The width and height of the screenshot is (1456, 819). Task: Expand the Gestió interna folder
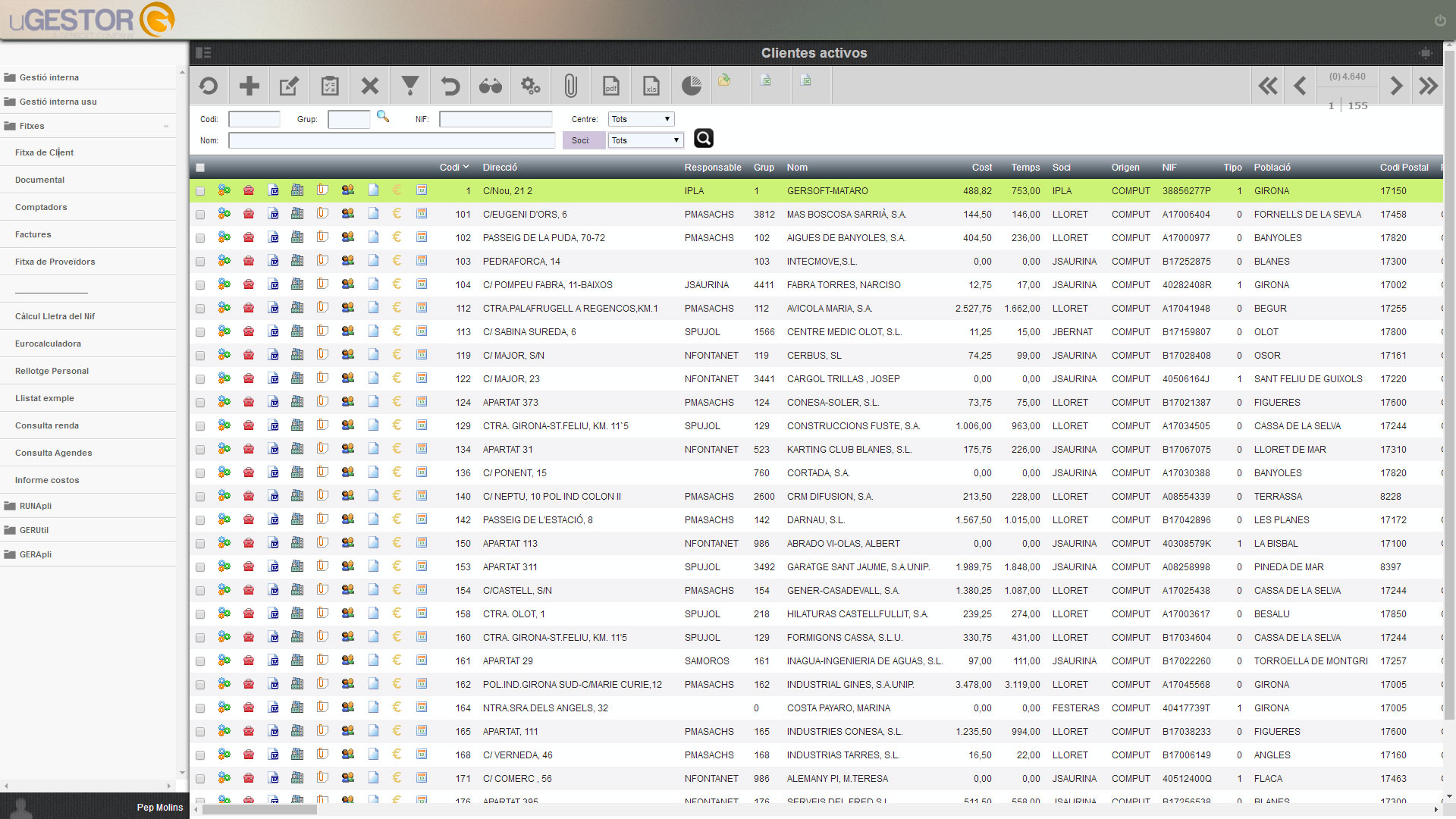click(88, 77)
